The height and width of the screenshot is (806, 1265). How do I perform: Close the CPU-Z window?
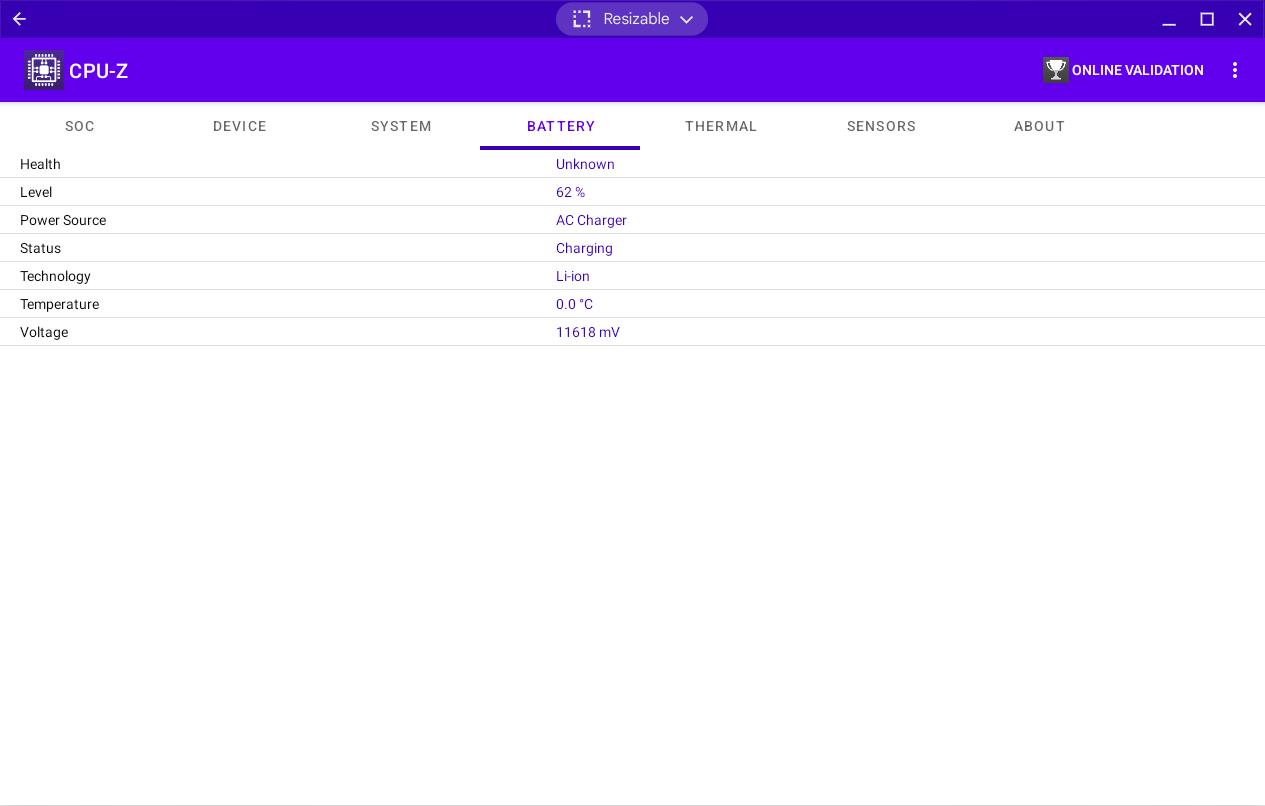coord(1245,19)
